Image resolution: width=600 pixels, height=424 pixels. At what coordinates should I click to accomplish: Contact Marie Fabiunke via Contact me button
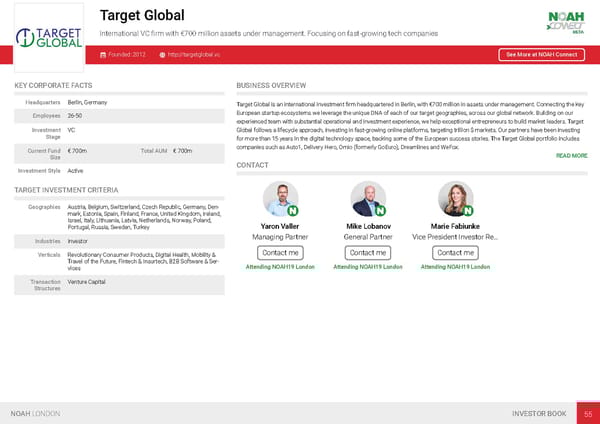[455, 253]
